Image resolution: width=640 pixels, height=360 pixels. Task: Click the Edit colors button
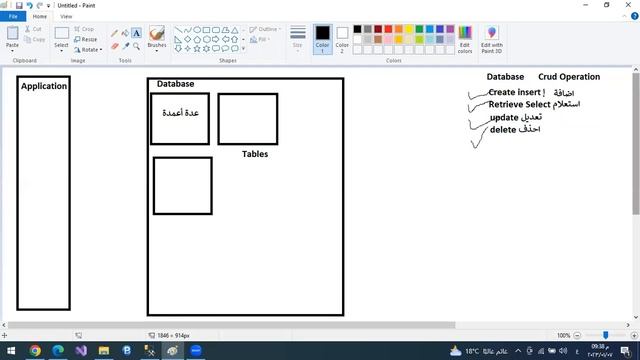(465, 40)
